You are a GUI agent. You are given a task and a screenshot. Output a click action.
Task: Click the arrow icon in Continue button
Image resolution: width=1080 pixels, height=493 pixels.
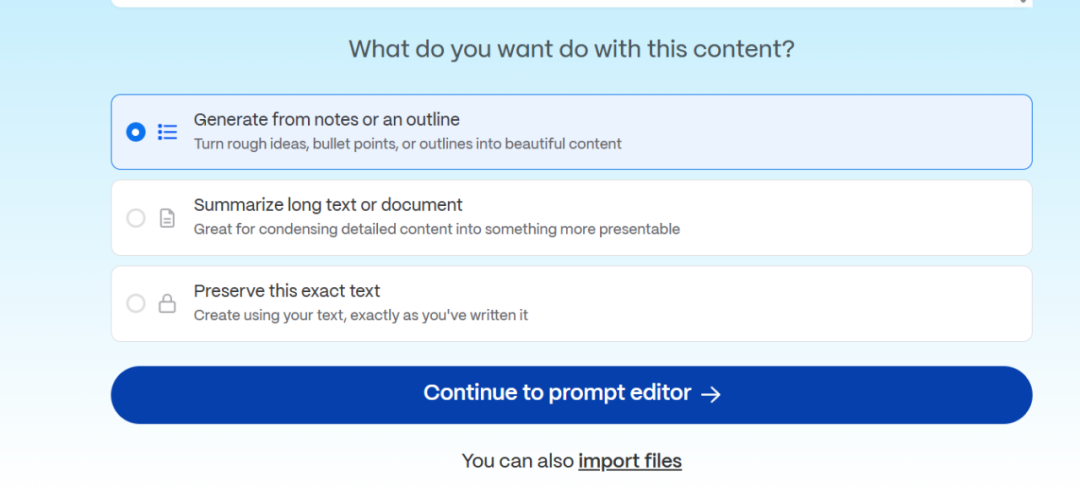point(711,394)
